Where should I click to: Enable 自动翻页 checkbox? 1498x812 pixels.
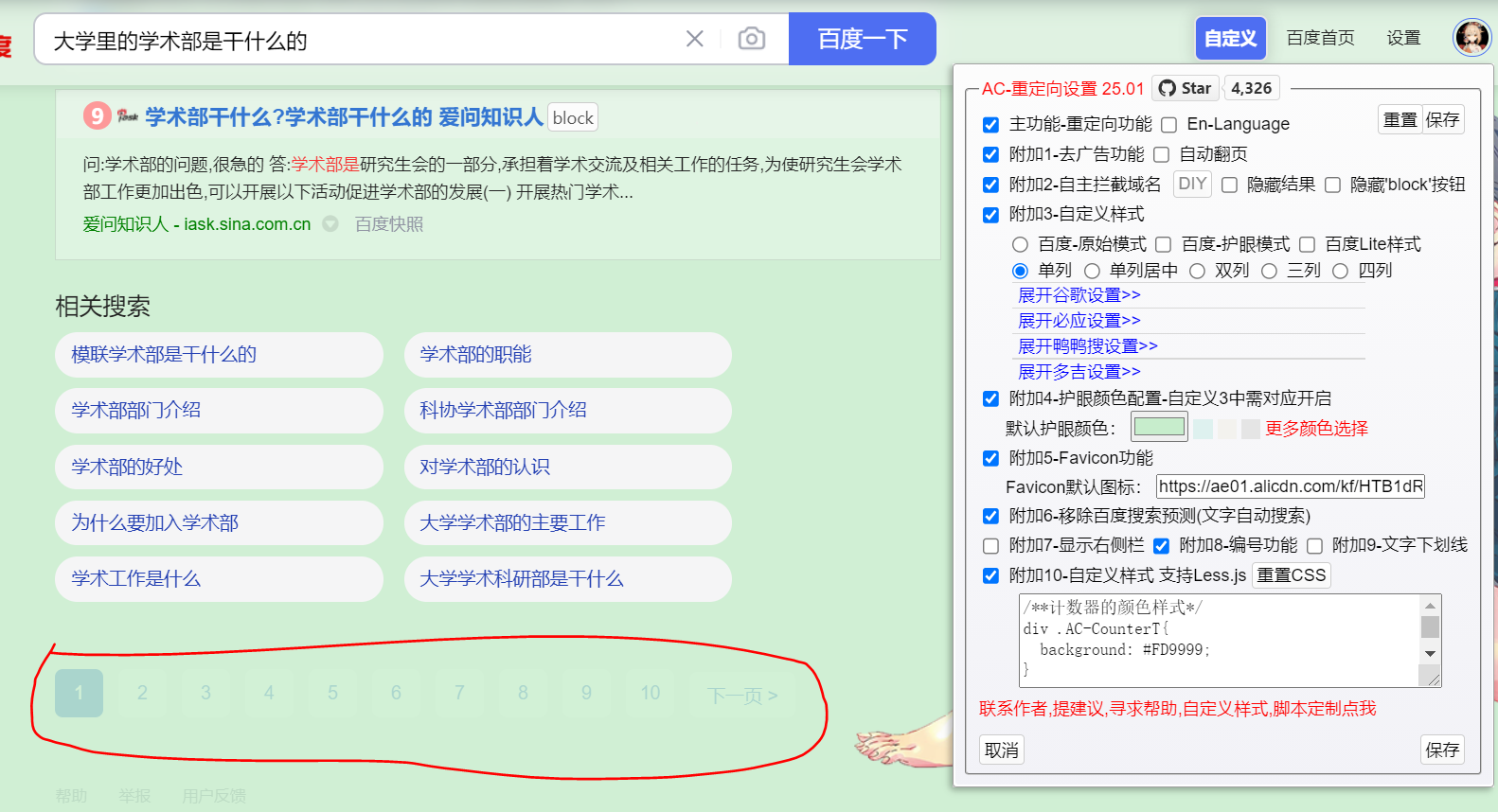pyautogui.click(x=1161, y=154)
